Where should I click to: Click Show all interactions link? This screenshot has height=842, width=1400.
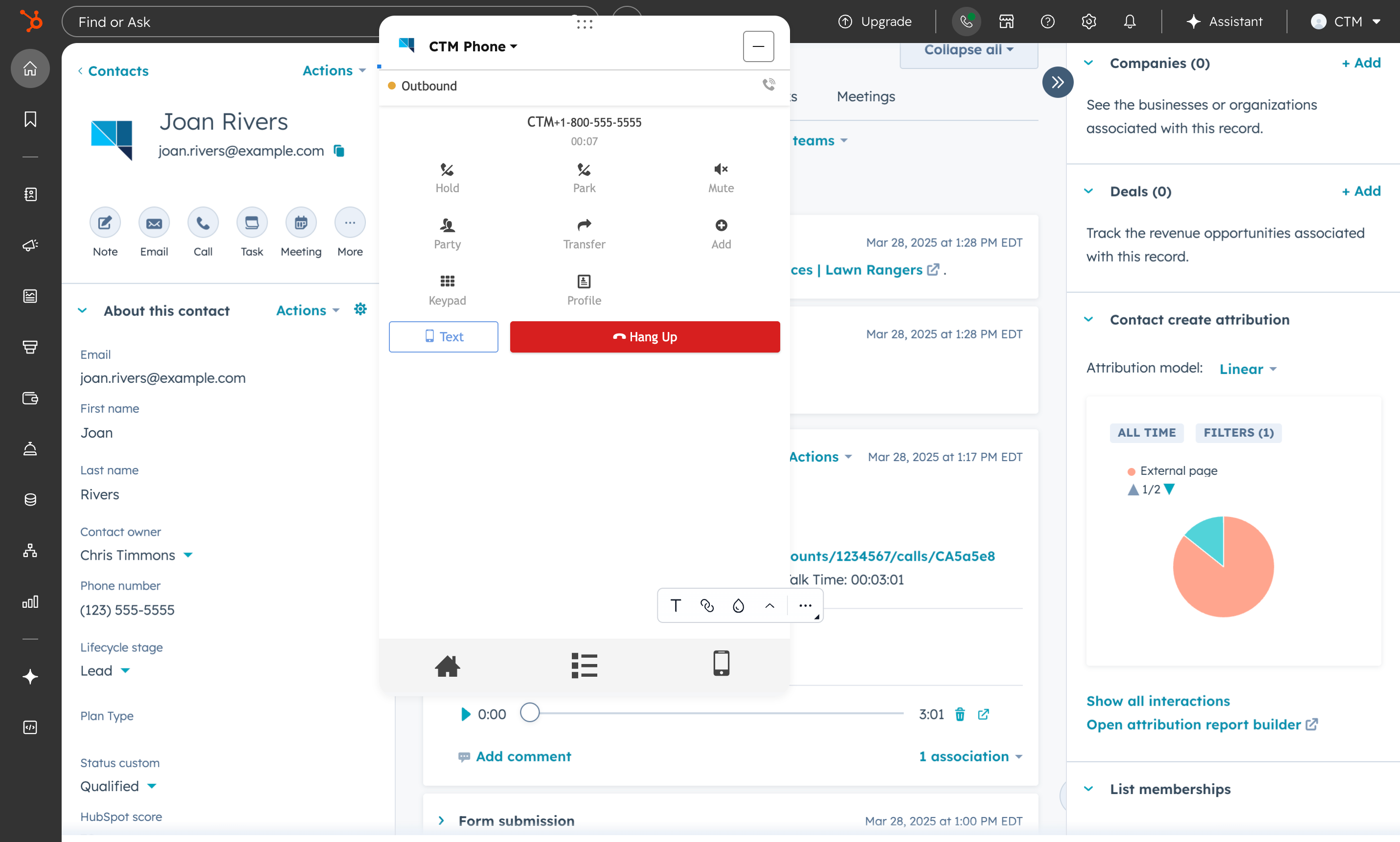pyautogui.click(x=1158, y=701)
